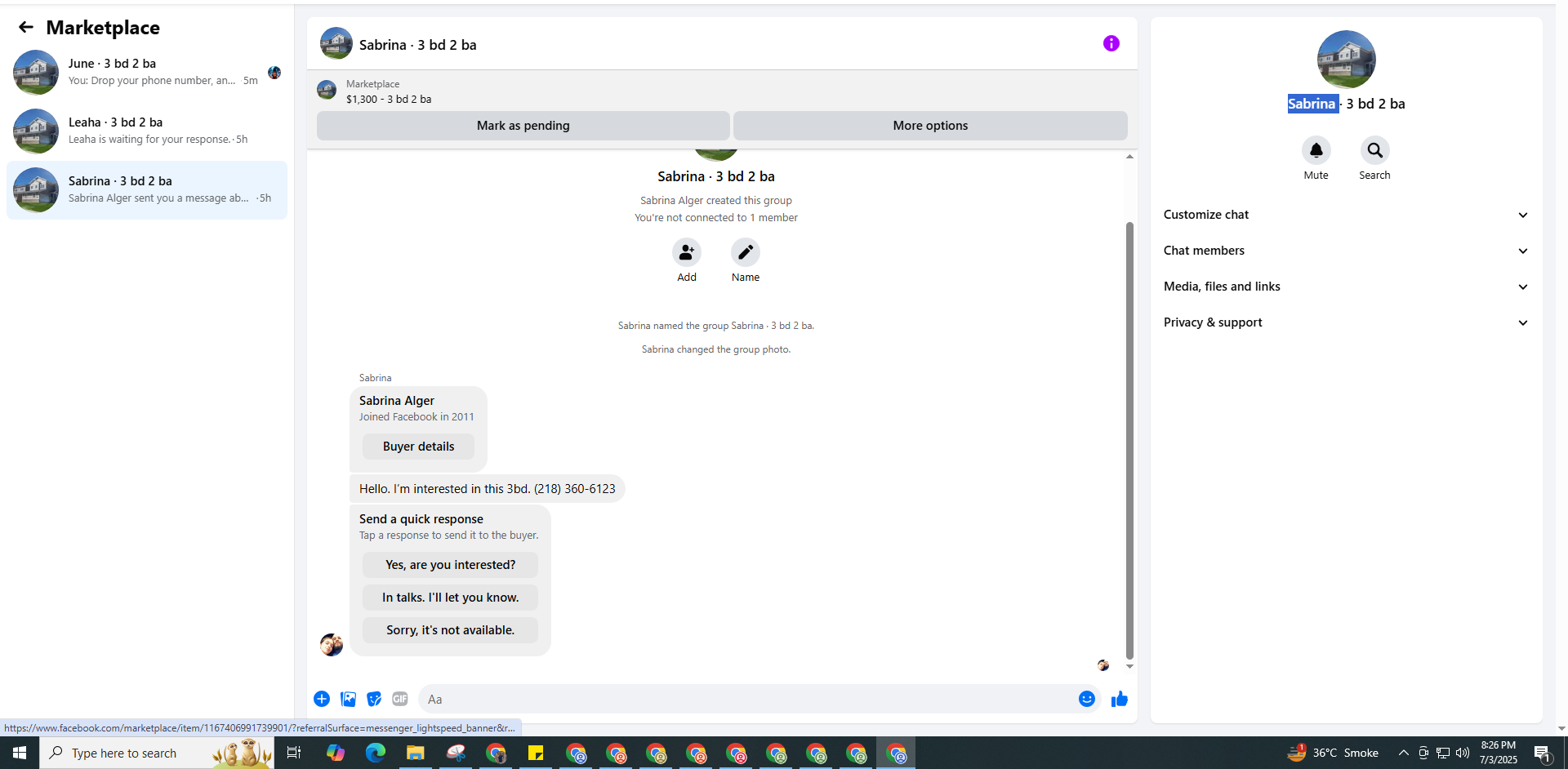1568x769 pixels.
Task: Send quick reply 'In talks. I'll let you know.'
Action: click(x=450, y=598)
